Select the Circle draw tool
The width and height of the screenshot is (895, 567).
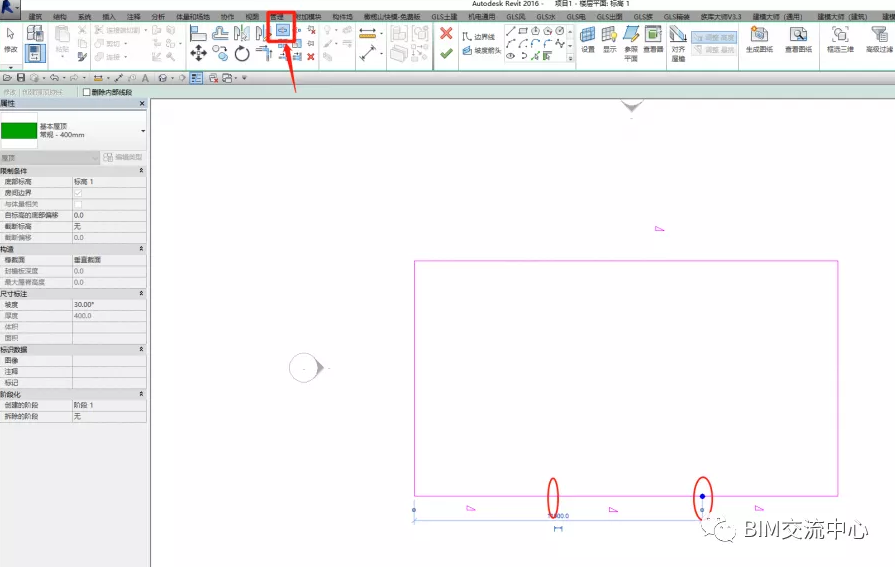pos(560,31)
